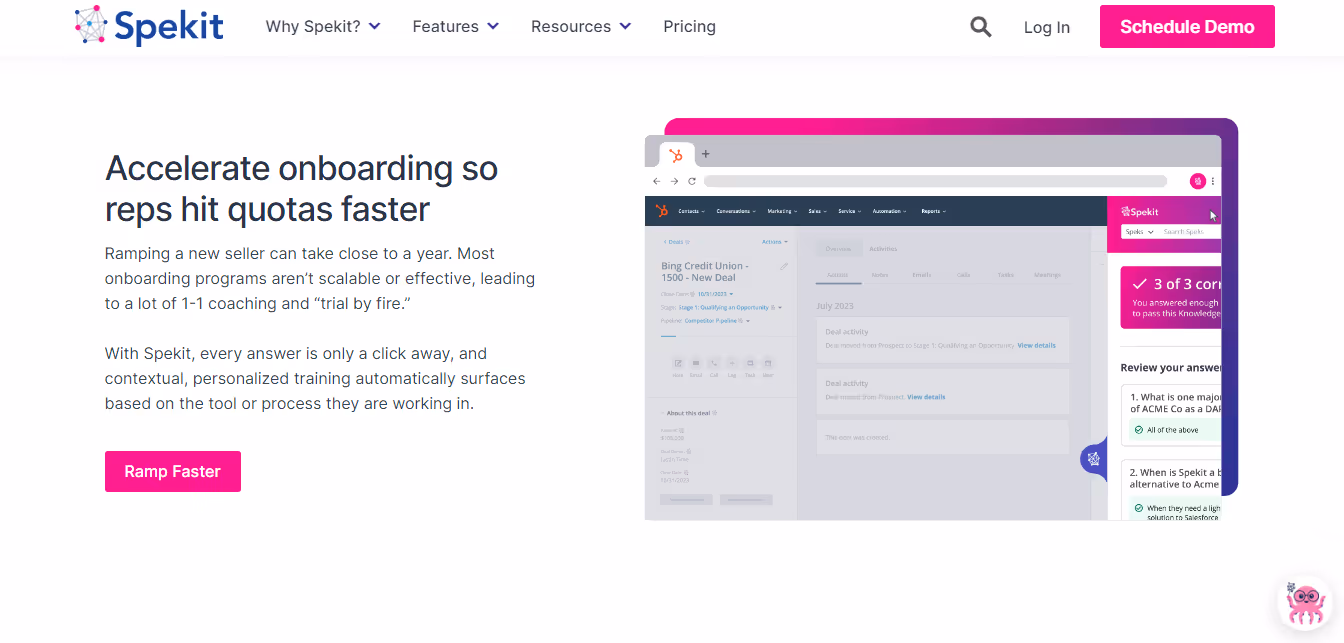The image size is (1344, 643).
Task: Click the first View details link in demo
Action: point(1036,345)
